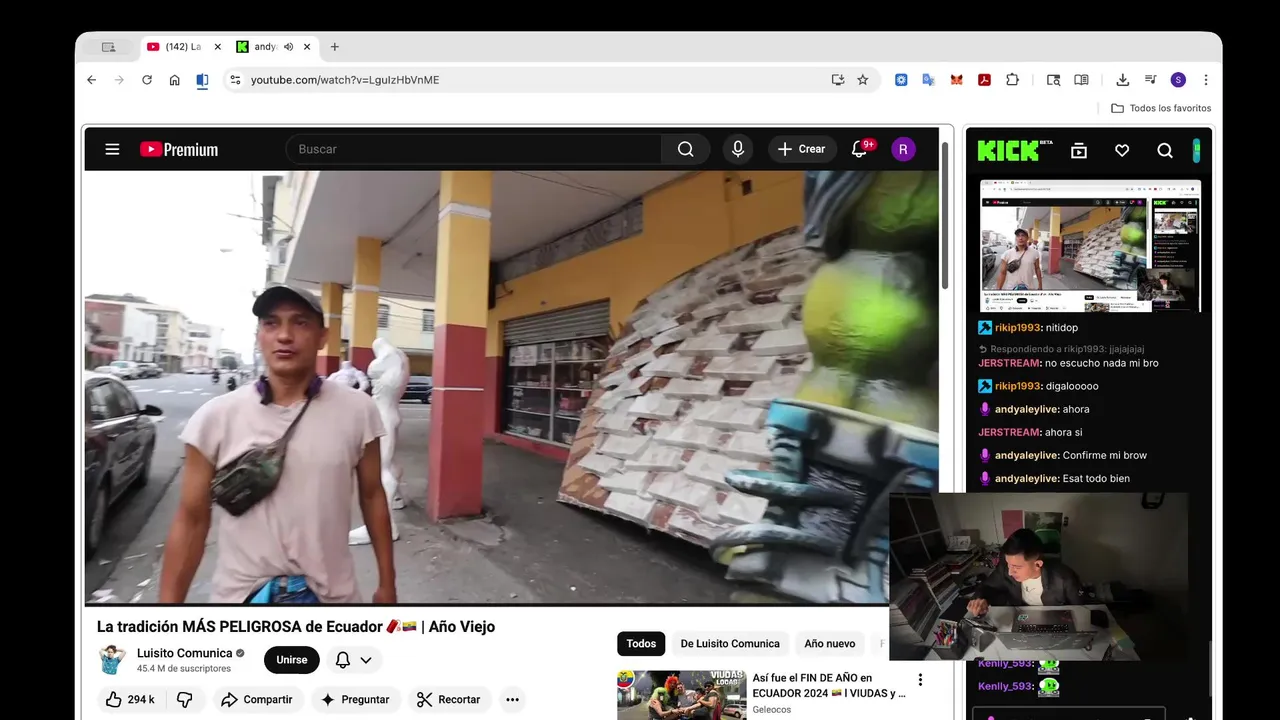
Task: View site information icon in address bar
Action: [x=235, y=80]
